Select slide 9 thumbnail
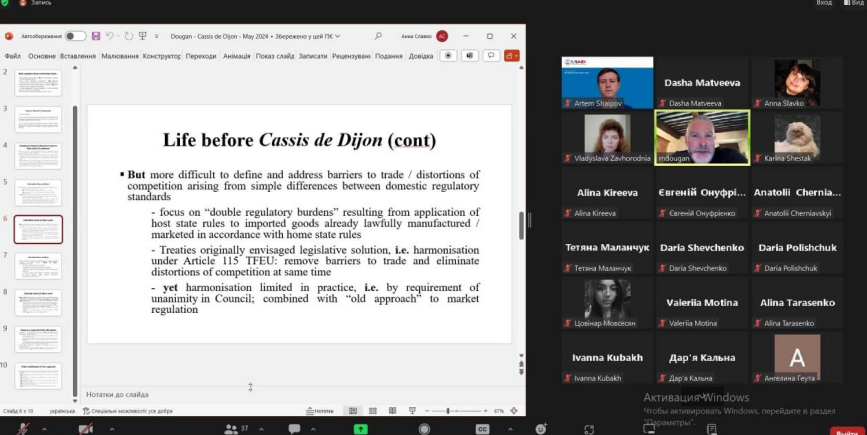This screenshot has width=867, height=435. click(x=38, y=339)
